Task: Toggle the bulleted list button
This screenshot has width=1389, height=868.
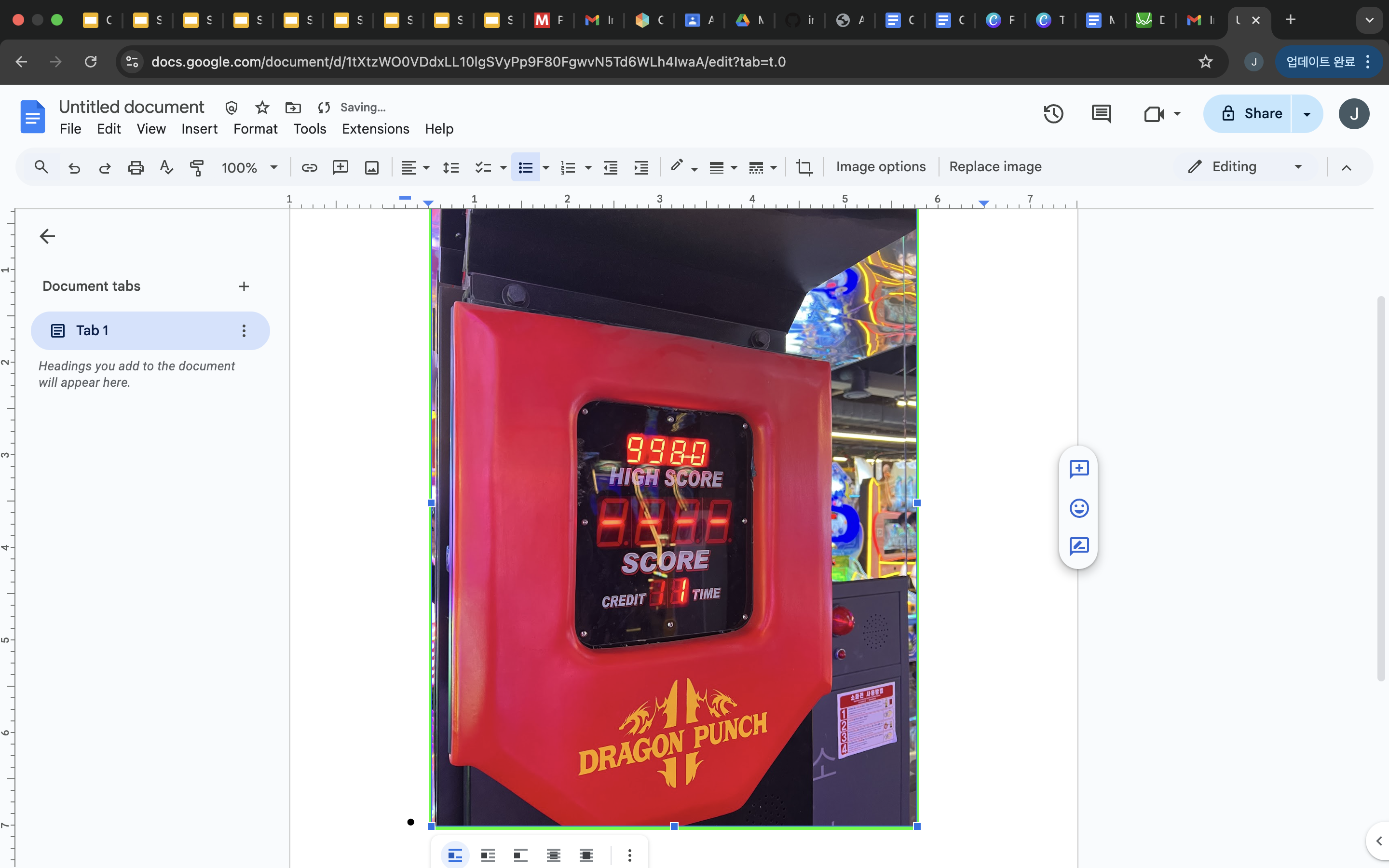Action: click(x=525, y=167)
